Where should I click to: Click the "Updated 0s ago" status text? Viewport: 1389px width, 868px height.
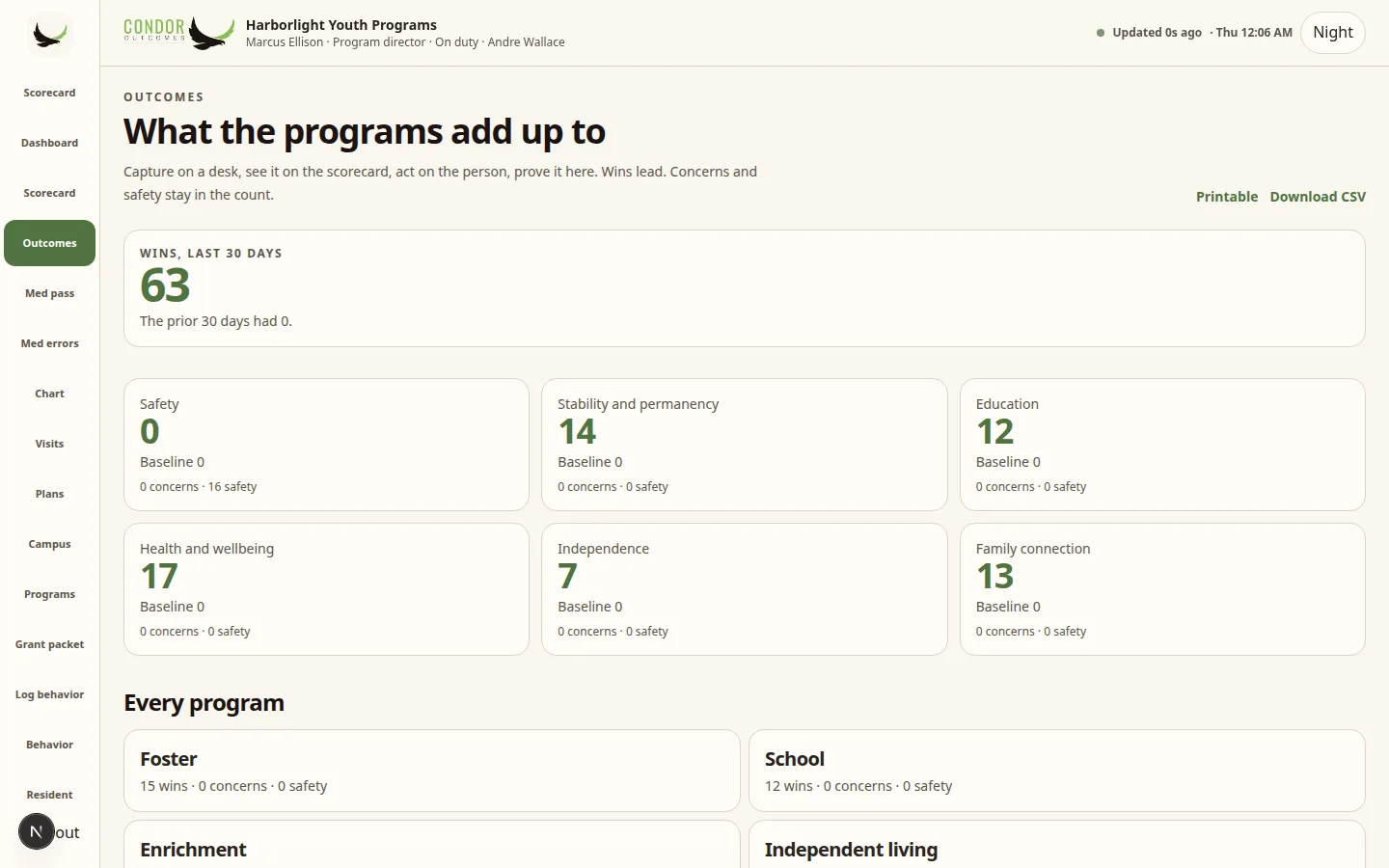pyautogui.click(x=1157, y=33)
